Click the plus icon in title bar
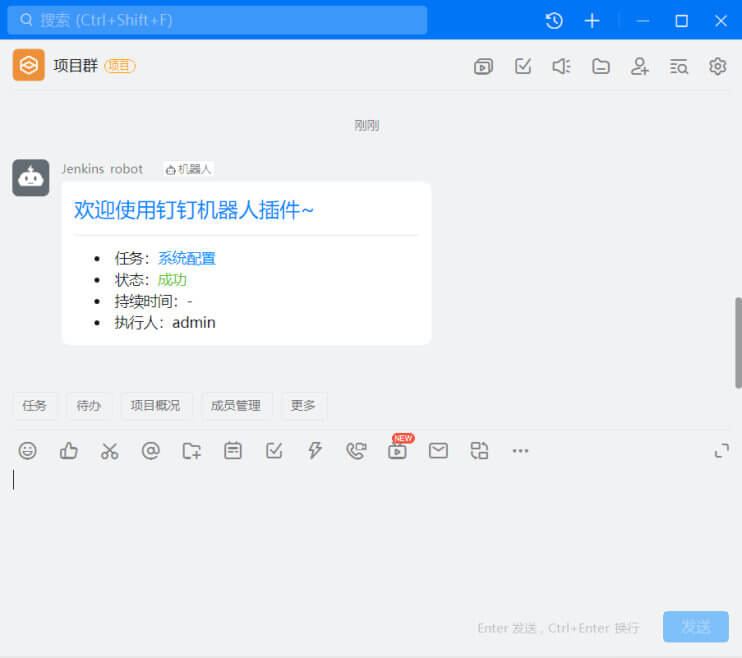 pyautogui.click(x=592, y=20)
